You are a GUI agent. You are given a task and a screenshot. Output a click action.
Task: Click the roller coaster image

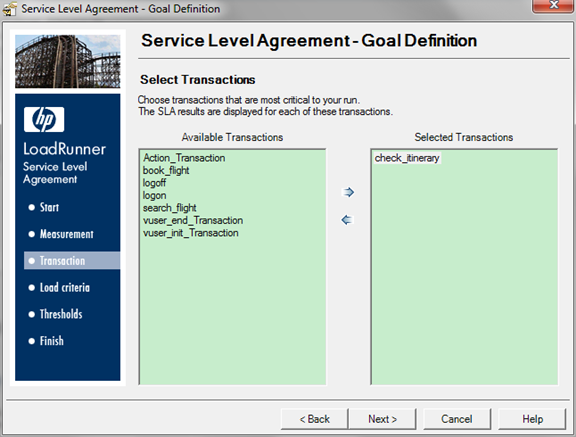click(68, 61)
